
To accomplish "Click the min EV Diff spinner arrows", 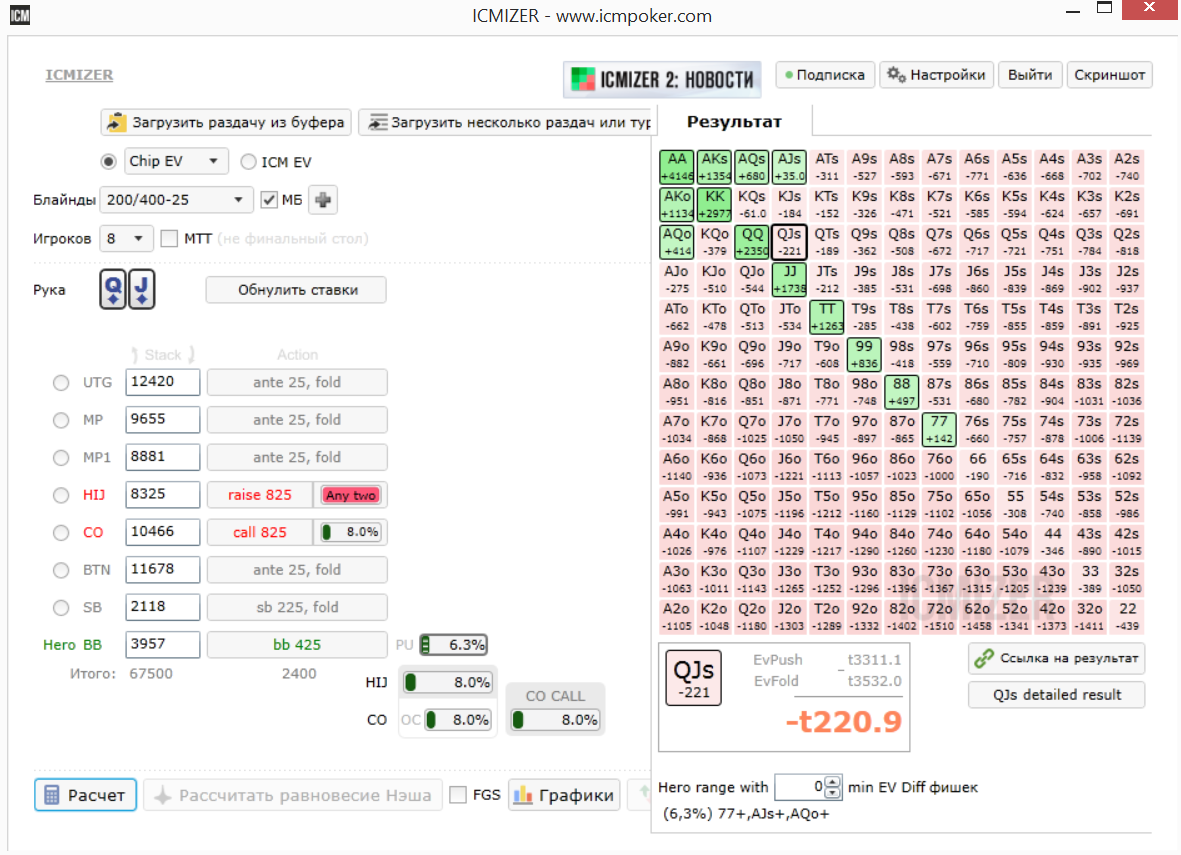I will 832,787.
